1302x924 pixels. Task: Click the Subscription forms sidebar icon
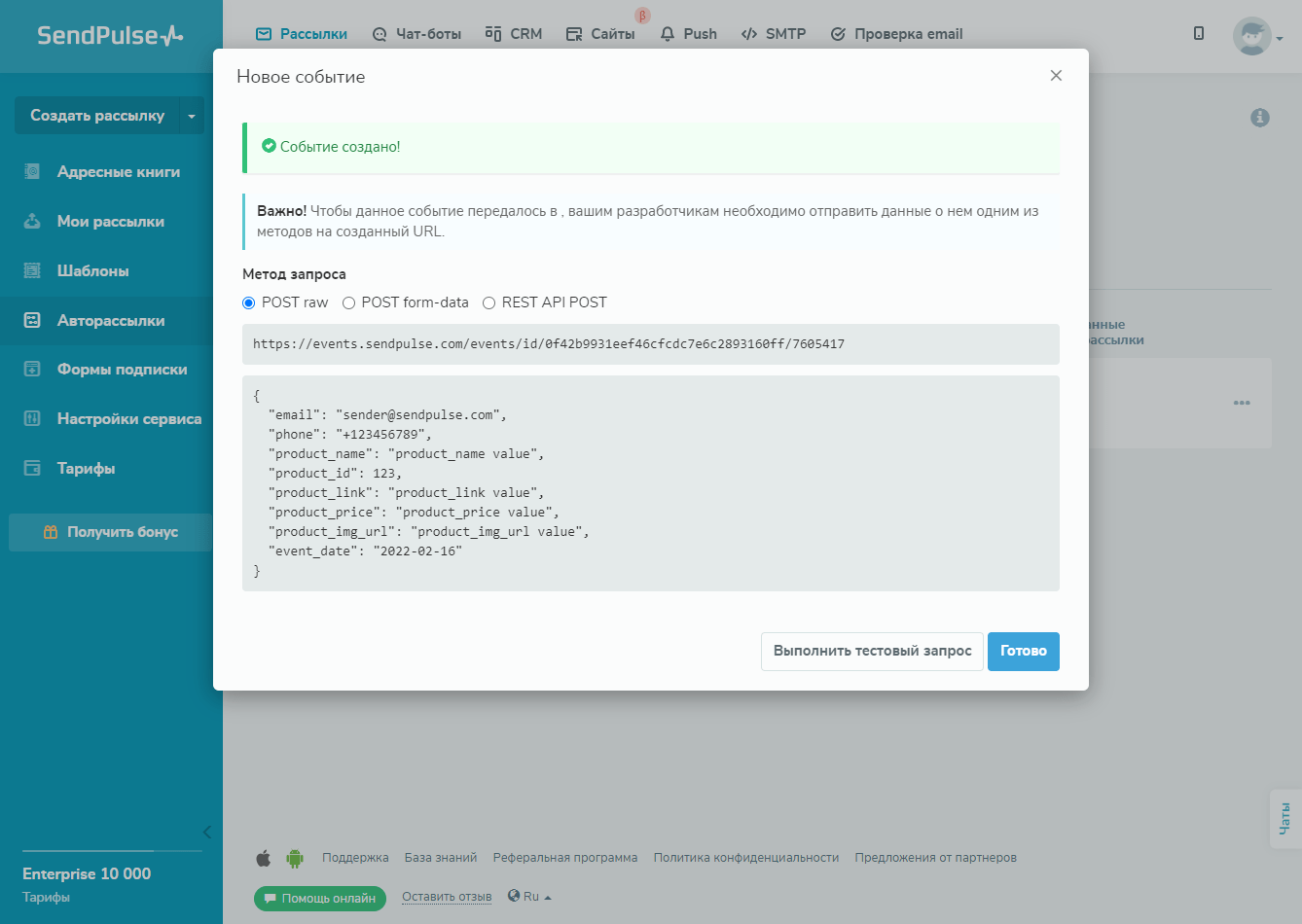32,370
